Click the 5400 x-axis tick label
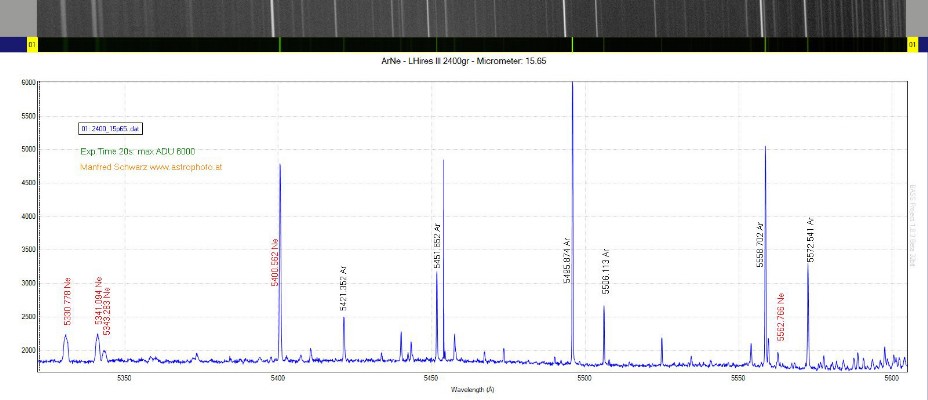This screenshot has width=928, height=400. [278, 377]
